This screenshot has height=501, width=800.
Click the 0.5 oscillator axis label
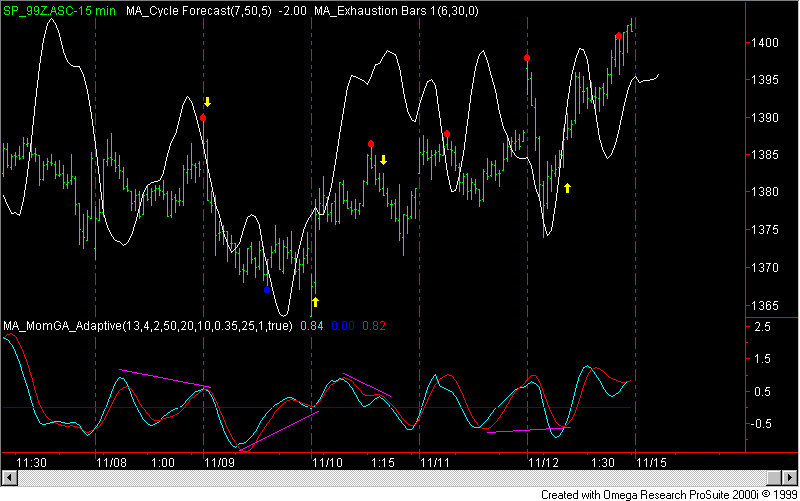coord(762,392)
